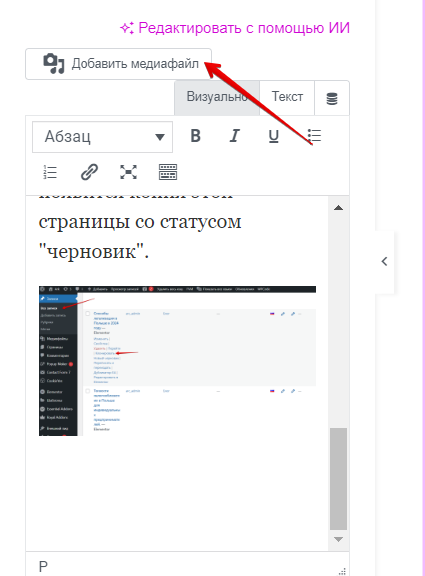Switch to the Визуально tab

[217, 97]
